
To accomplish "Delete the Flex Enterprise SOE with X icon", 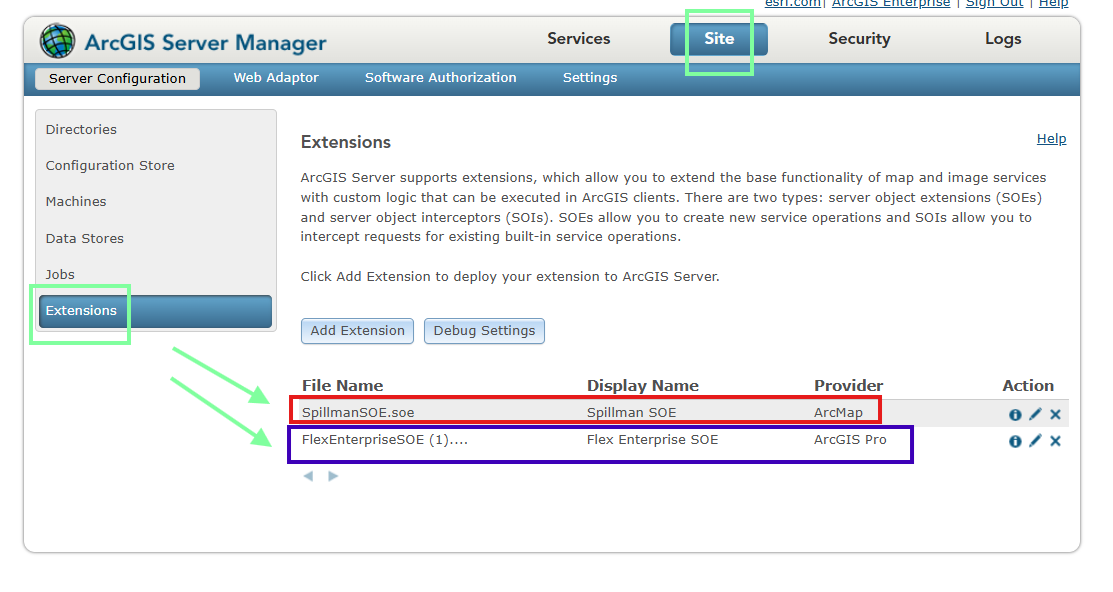I will (x=1055, y=441).
